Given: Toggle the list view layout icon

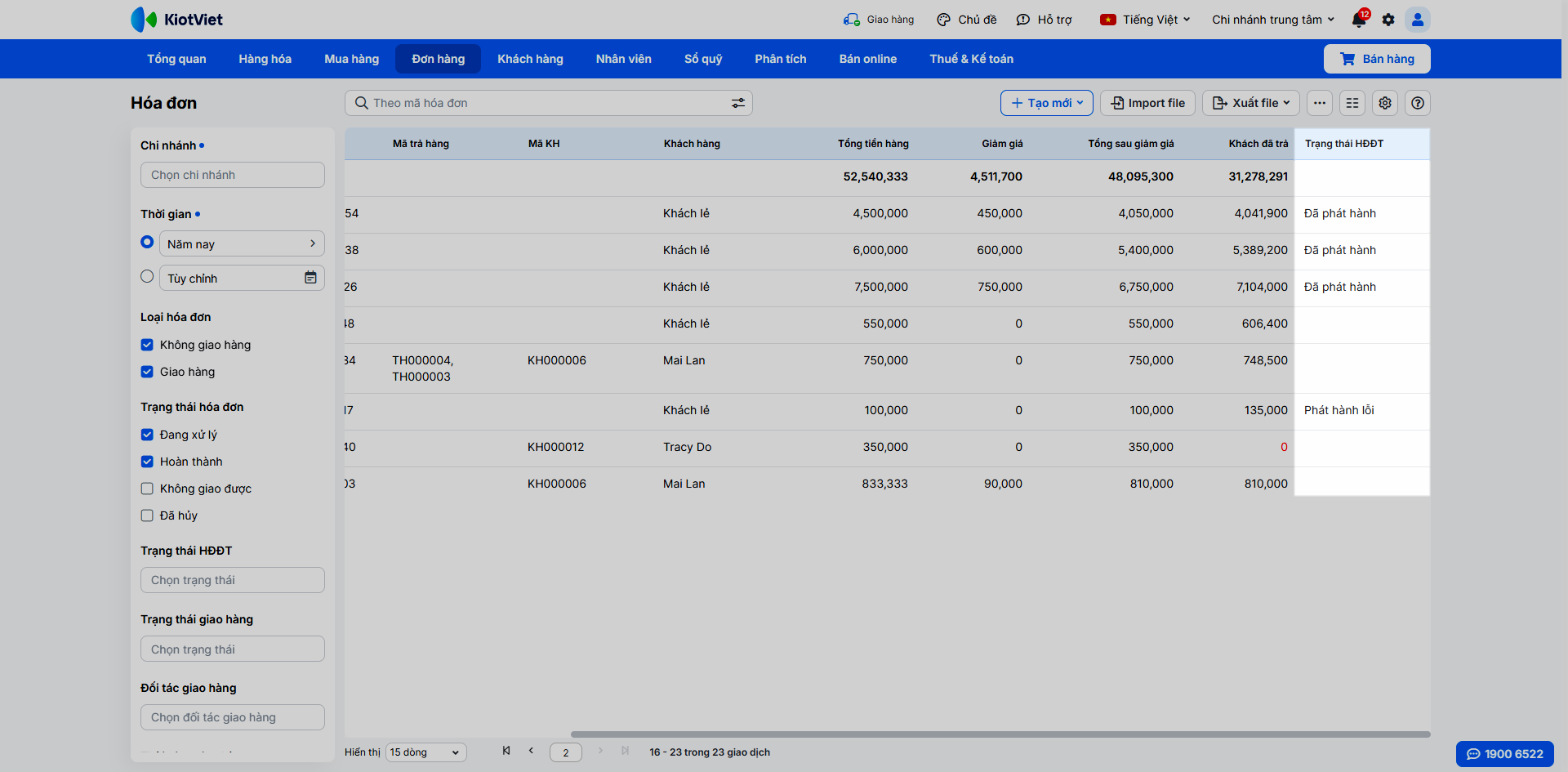Looking at the screenshot, I should 1352,103.
